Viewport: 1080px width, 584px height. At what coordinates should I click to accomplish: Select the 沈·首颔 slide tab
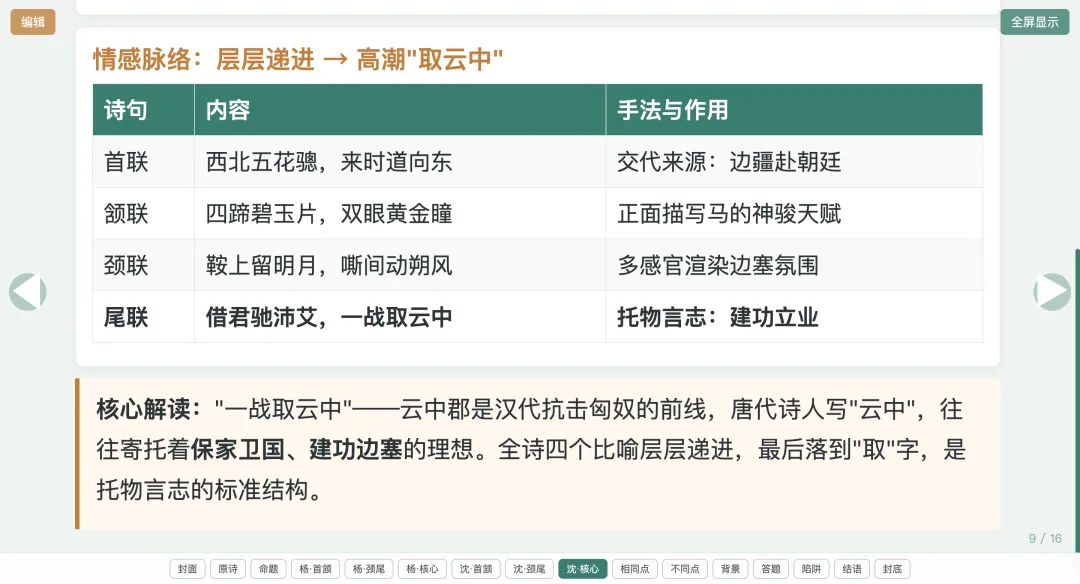(476, 569)
